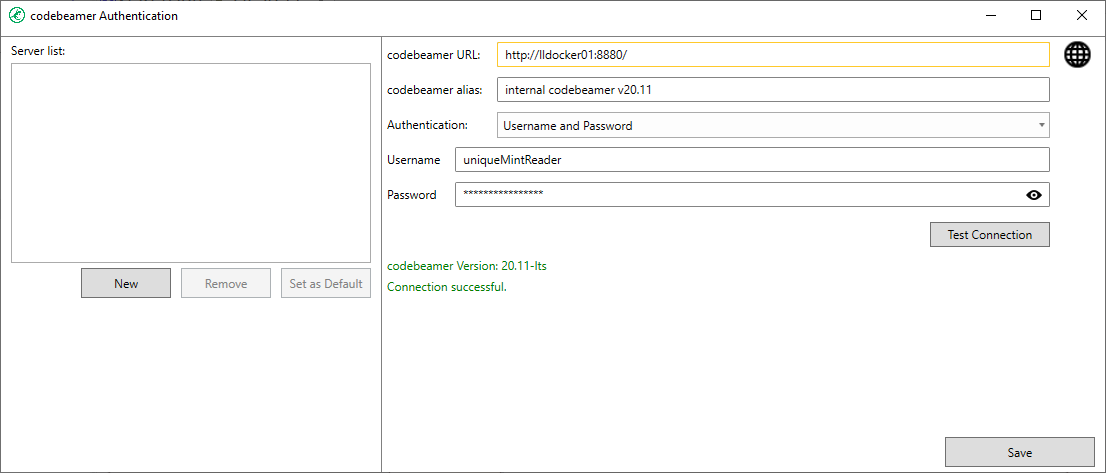
Task: Toggle password visibility with the eye icon
Action: pos(1033,195)
